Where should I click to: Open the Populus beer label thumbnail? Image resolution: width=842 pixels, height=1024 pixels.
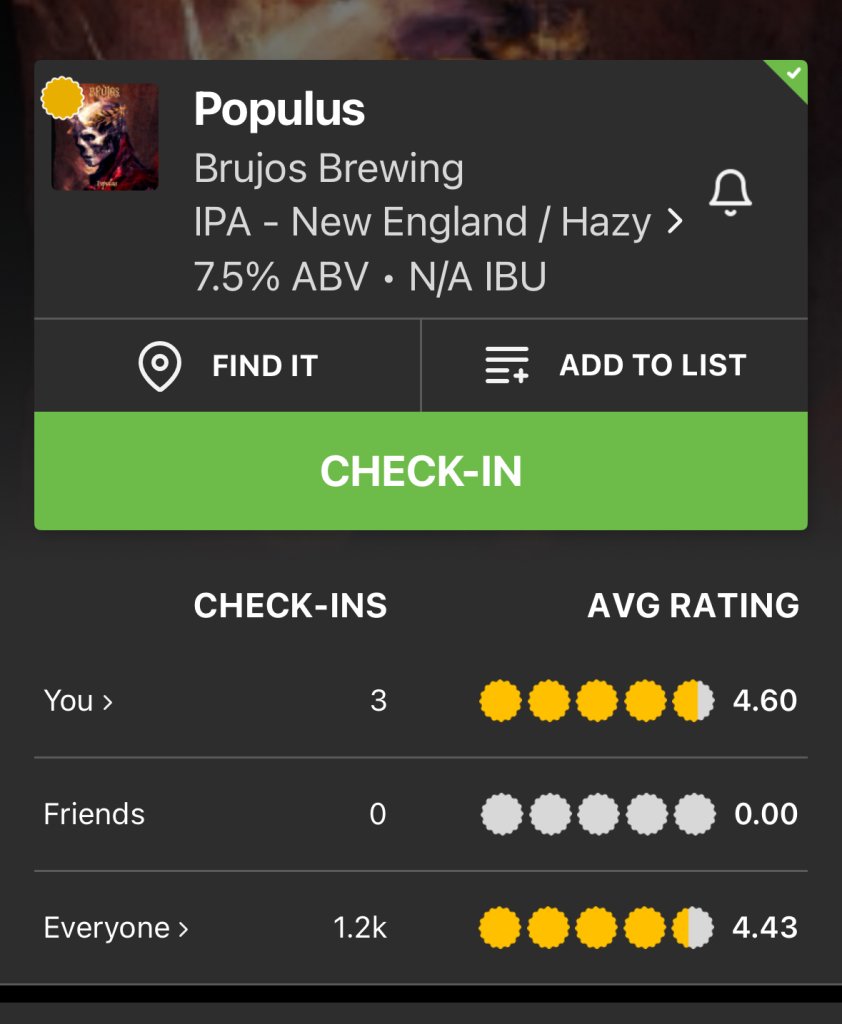click(x=106, y=138)
